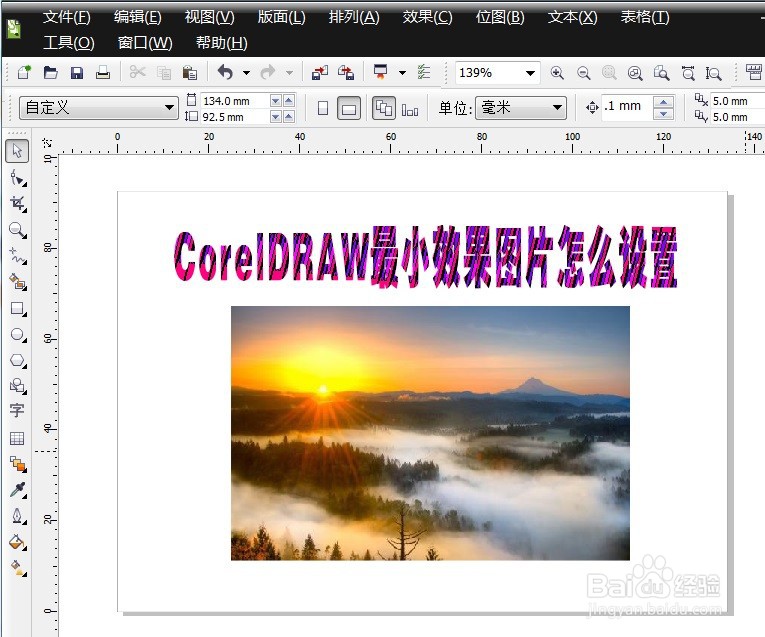Select the Table tool
The image size is (765, 637).
click(17, 438)
